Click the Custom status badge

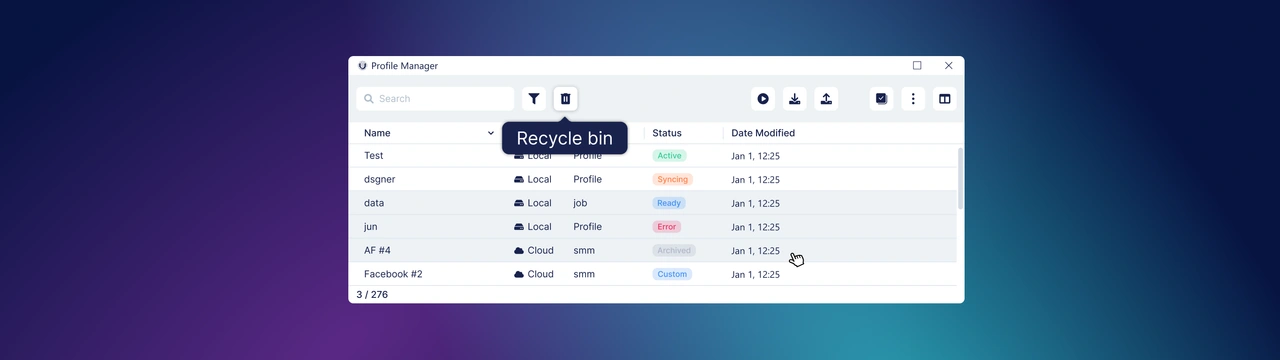click(x=672, y=274)
